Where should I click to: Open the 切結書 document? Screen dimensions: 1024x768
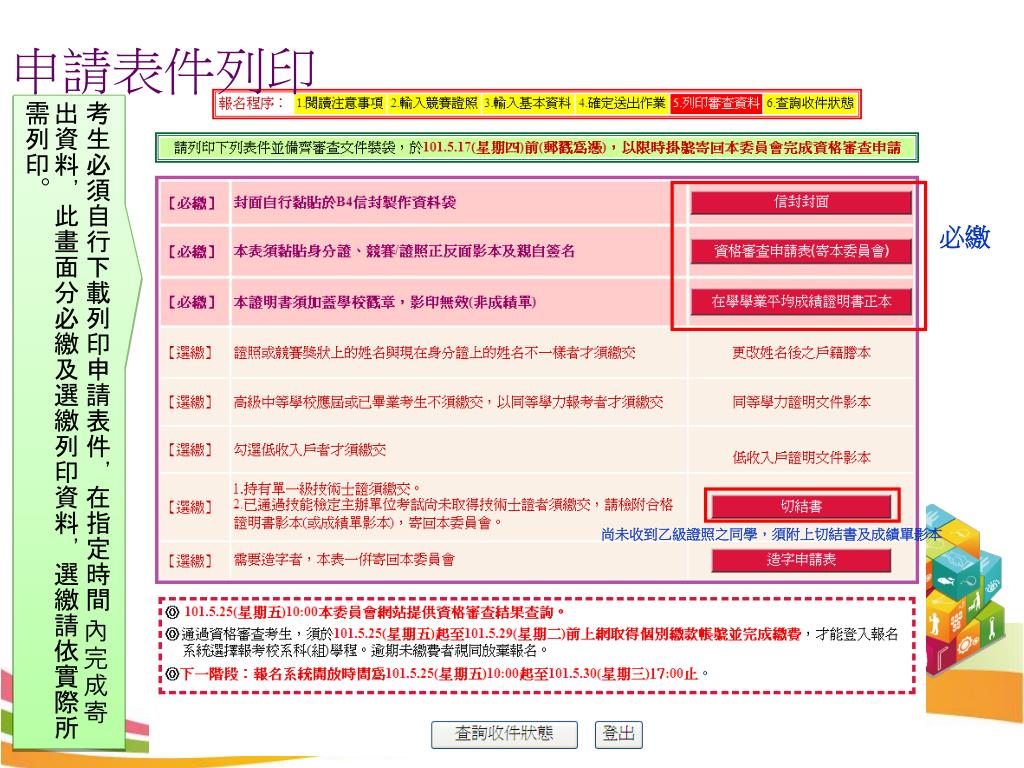(x=801, y=506)
